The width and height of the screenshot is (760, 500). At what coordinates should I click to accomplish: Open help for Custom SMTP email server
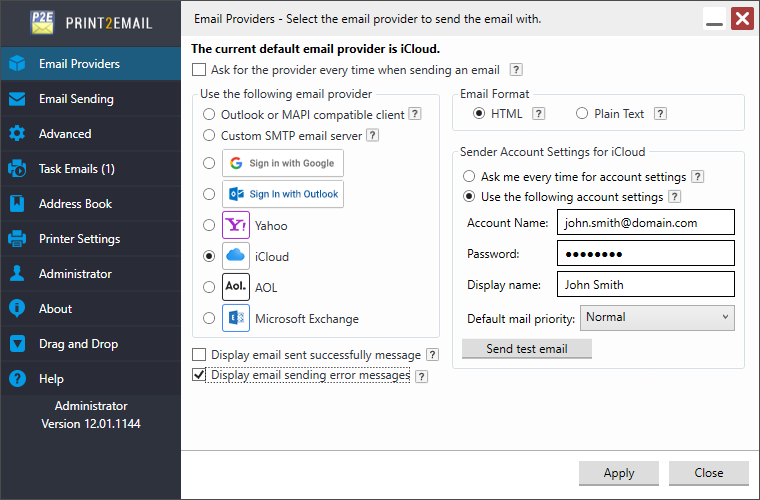point(372,135)
